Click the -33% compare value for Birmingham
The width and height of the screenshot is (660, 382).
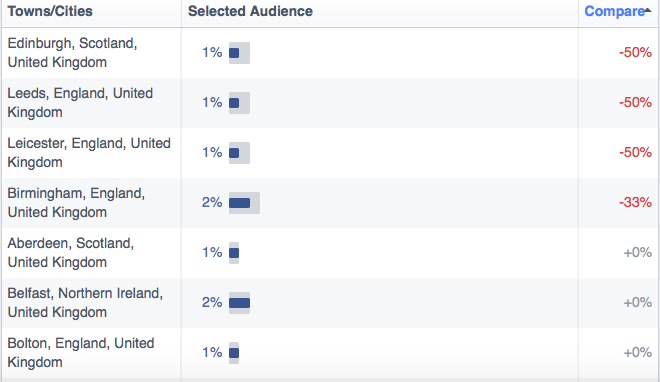point(635,203)
